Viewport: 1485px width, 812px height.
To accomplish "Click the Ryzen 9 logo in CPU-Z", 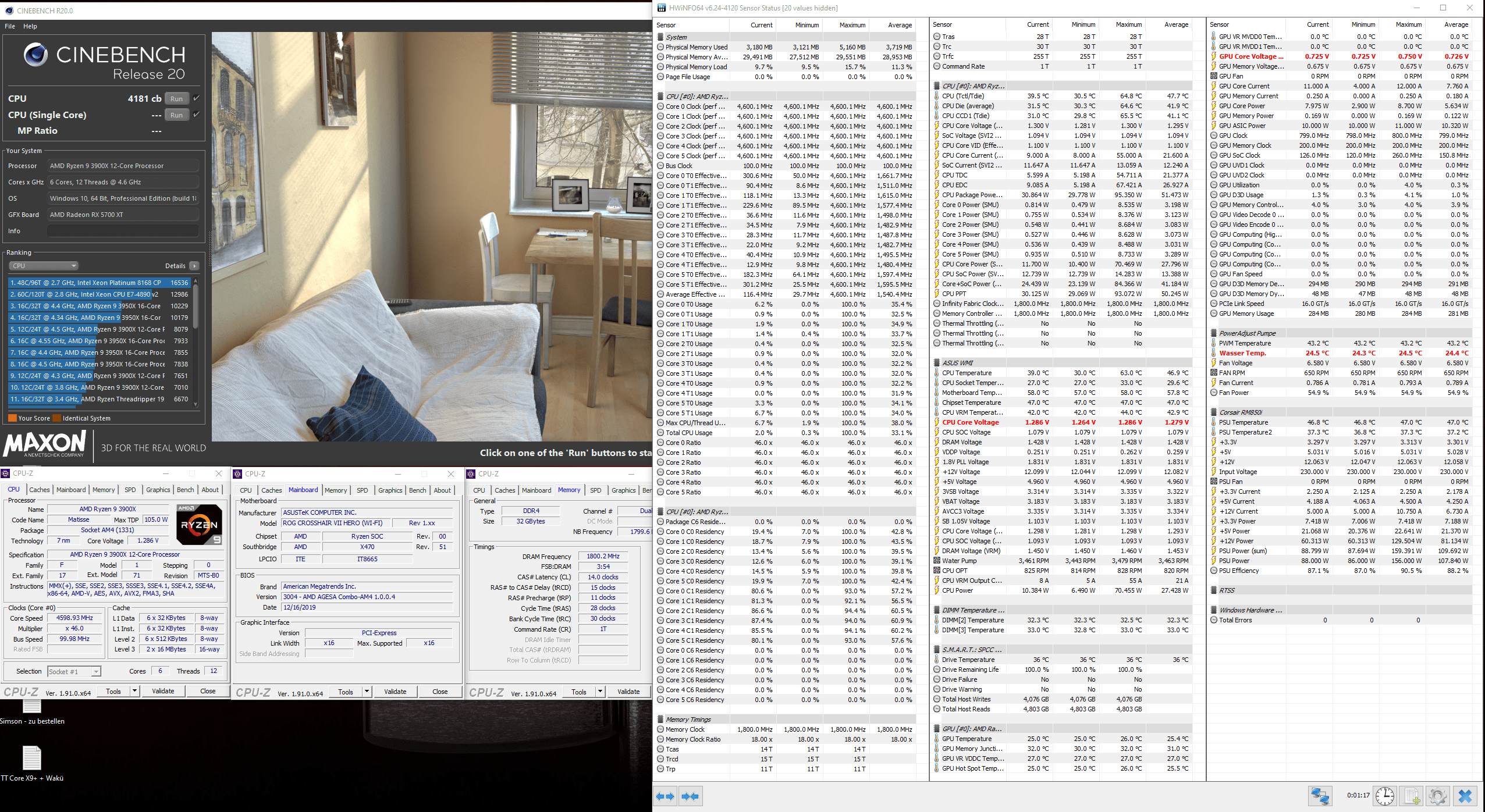I will coord(200,524).
